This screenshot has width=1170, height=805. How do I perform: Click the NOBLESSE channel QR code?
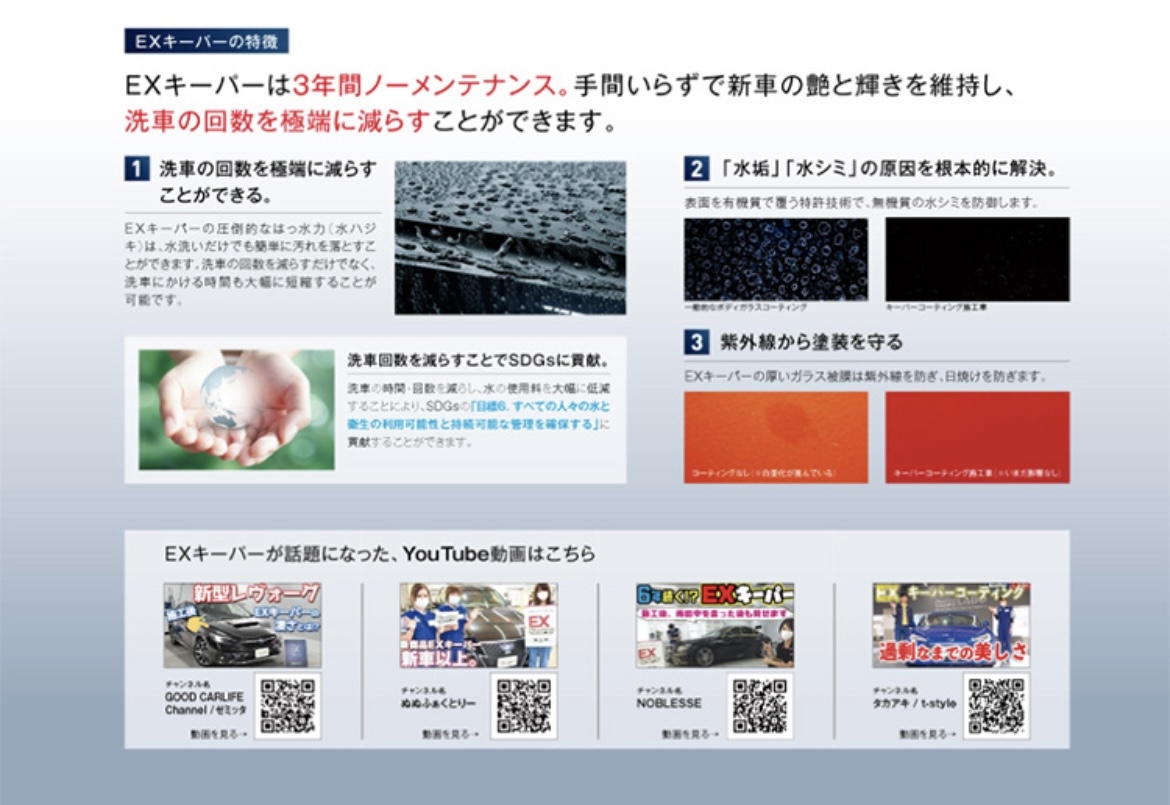pyautogui.click(x=759, y=706)
